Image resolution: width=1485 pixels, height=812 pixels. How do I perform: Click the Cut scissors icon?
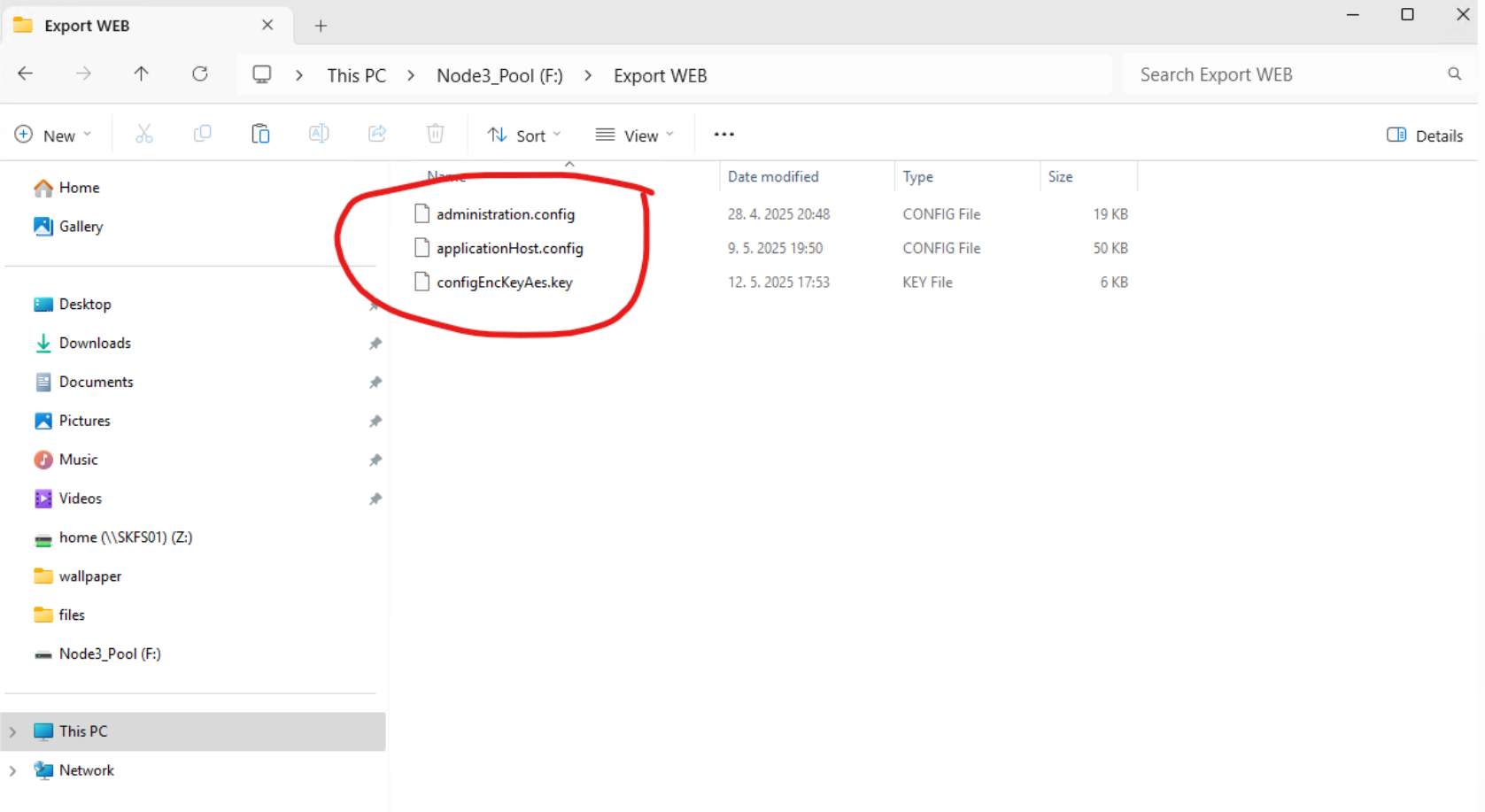click(x=144, y=135)
